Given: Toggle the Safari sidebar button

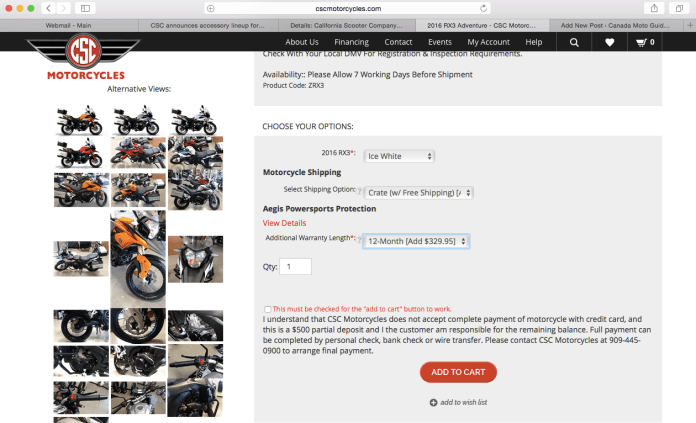Looking at the screenshot, I should [x=85, y=8].
